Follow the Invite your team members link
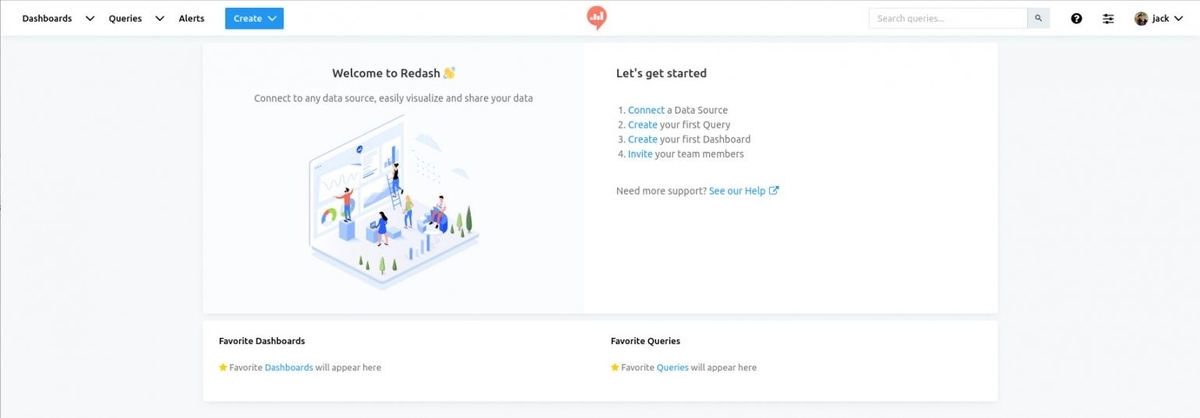The height and width of the screenshot is (418, 1200). (639, 154)
